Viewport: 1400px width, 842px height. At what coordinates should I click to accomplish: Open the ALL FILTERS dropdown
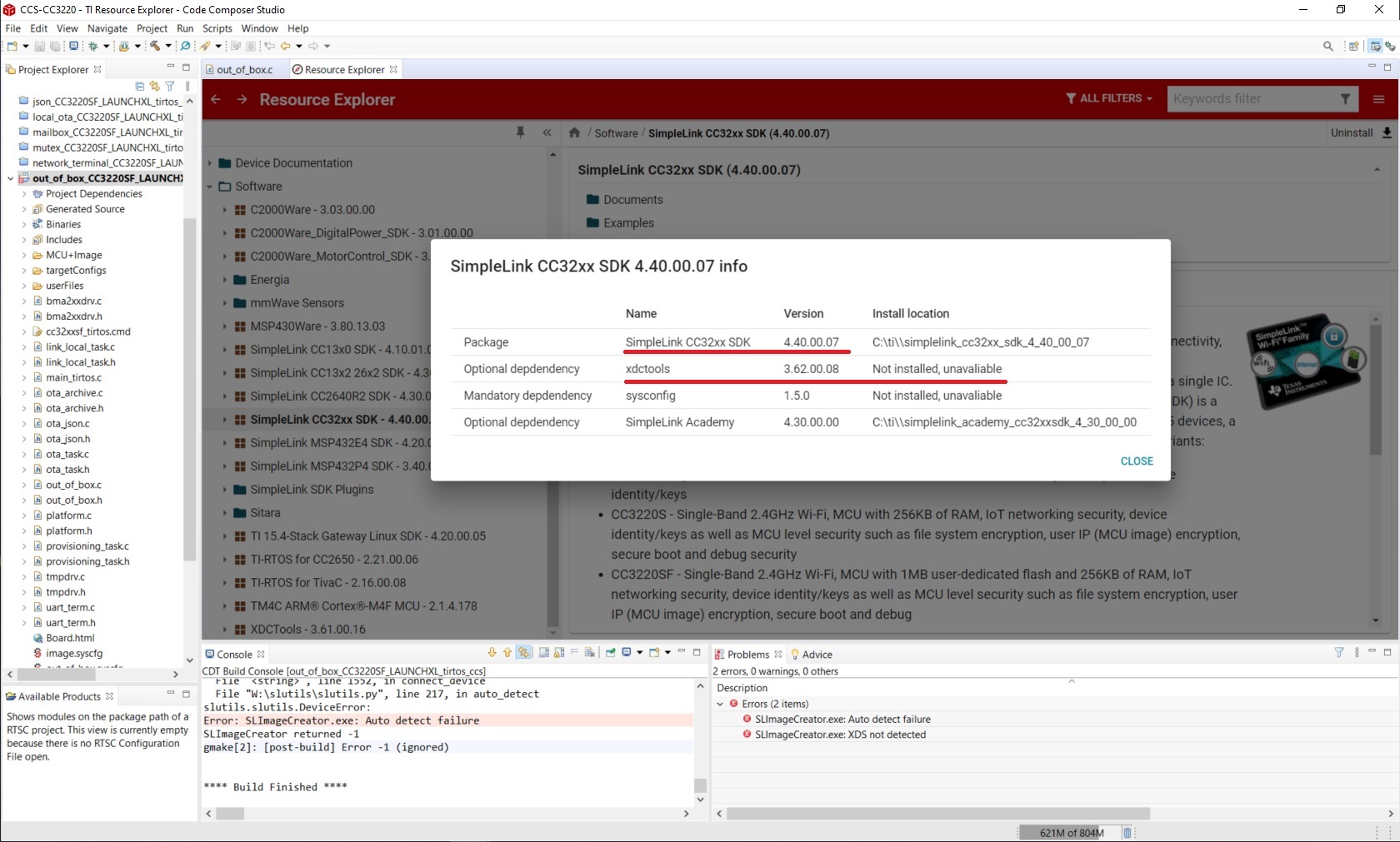point(1109,98)
